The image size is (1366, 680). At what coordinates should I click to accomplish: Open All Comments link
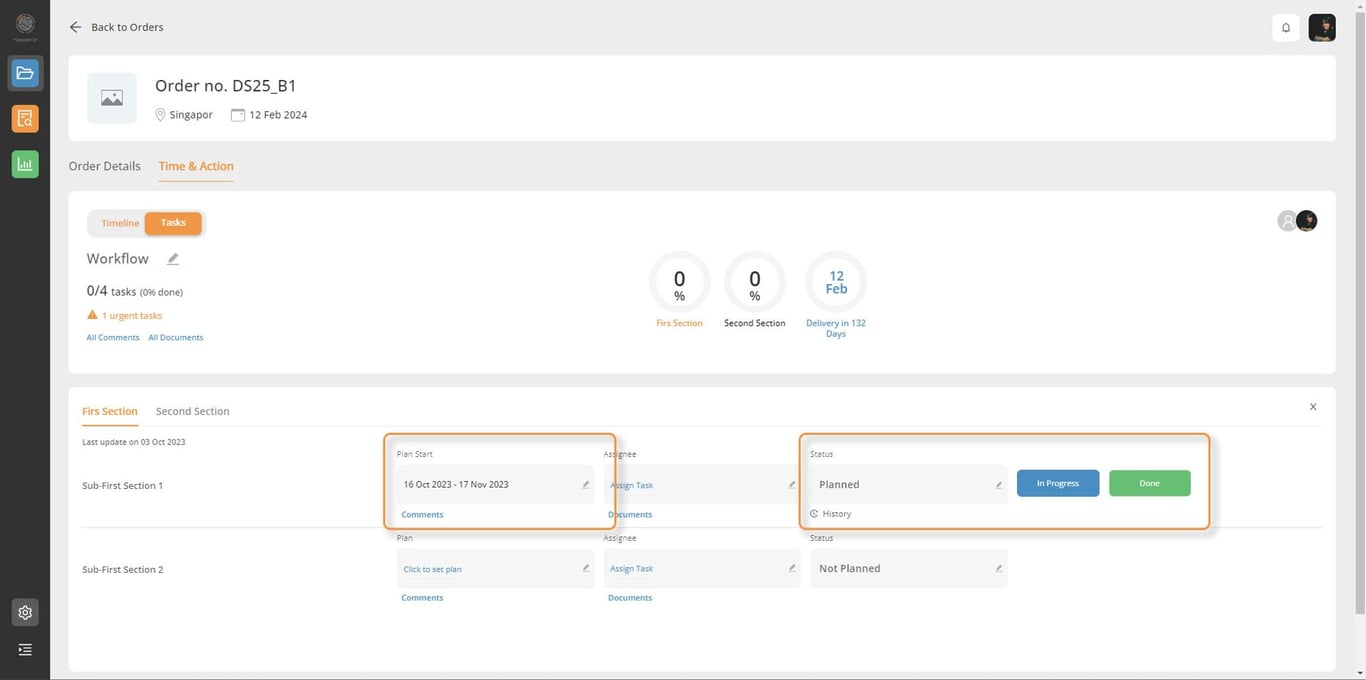tap(113, 337)
